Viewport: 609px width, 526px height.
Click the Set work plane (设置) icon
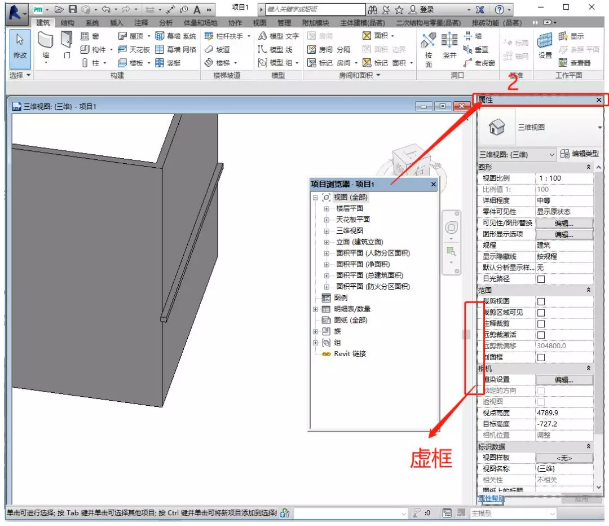pos(545,45)
